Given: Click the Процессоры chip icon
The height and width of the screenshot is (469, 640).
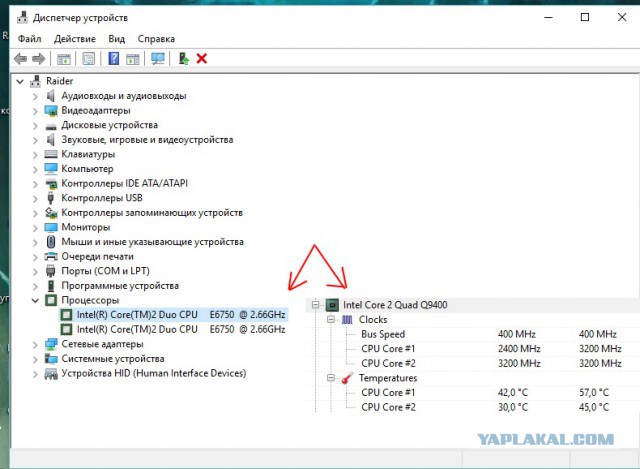Looking at the screenshot, I should pyautogui.click(x=51, y=300).
